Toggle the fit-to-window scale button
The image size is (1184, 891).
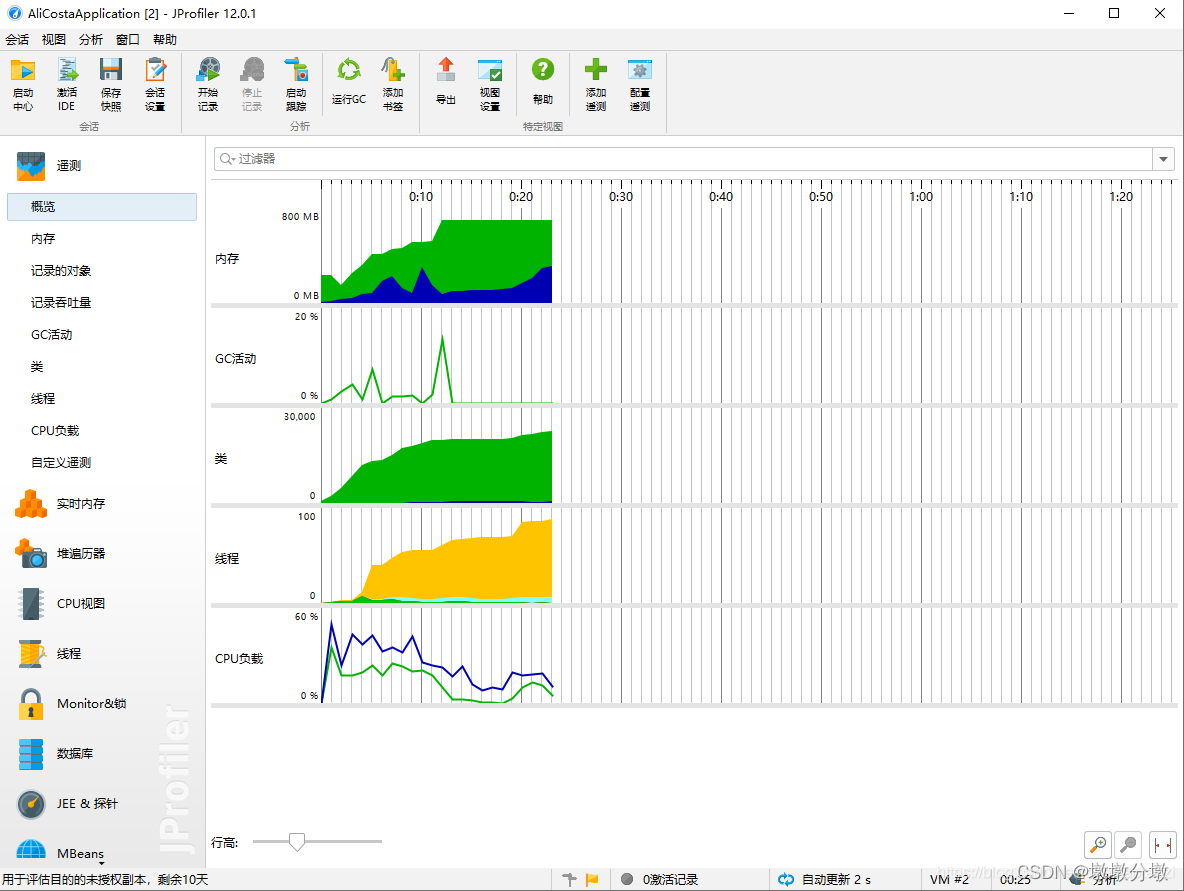1163,845
